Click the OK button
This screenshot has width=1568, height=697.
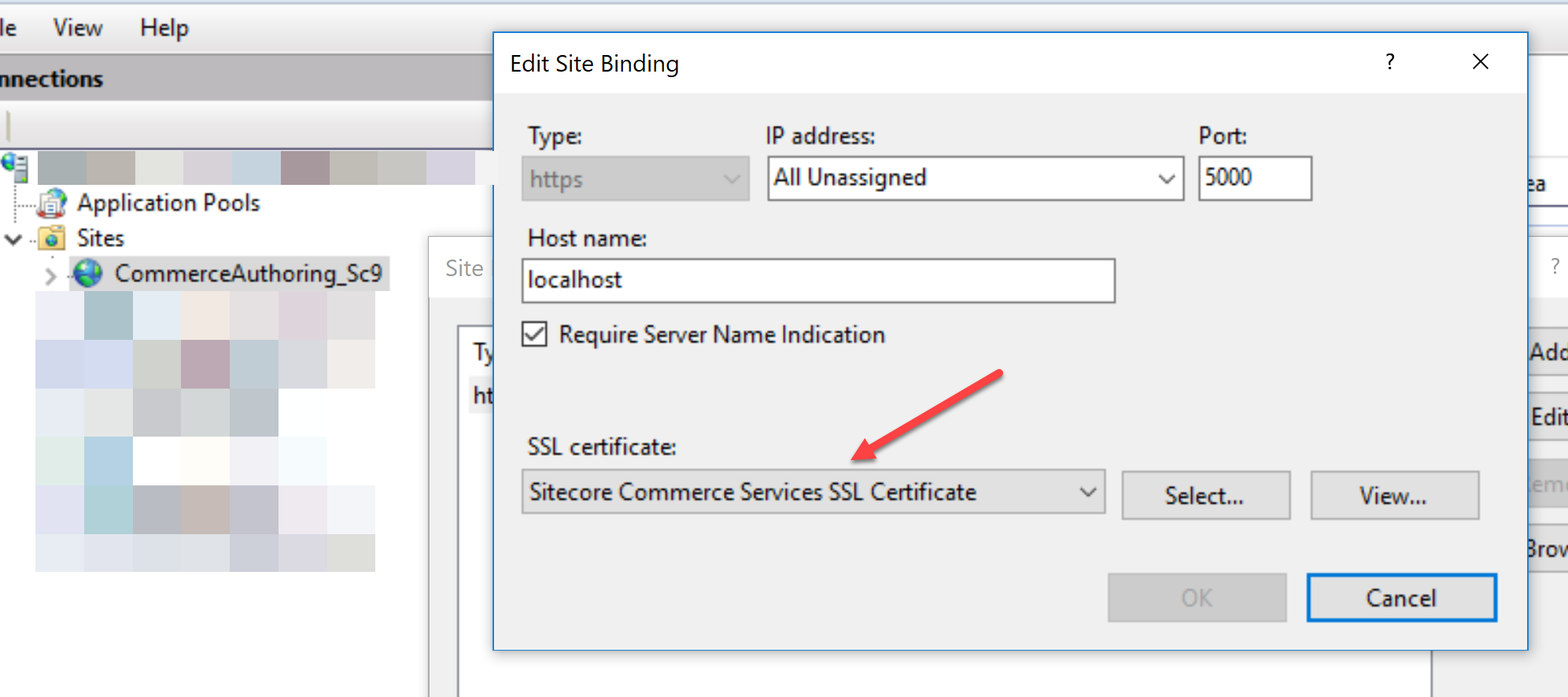(1197, 598)
